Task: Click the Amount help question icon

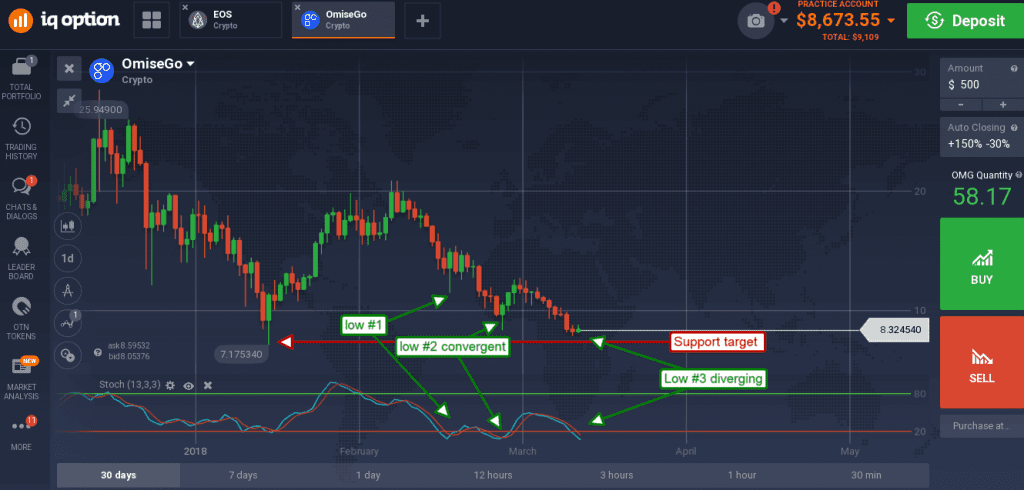Action: [1014, 69]
